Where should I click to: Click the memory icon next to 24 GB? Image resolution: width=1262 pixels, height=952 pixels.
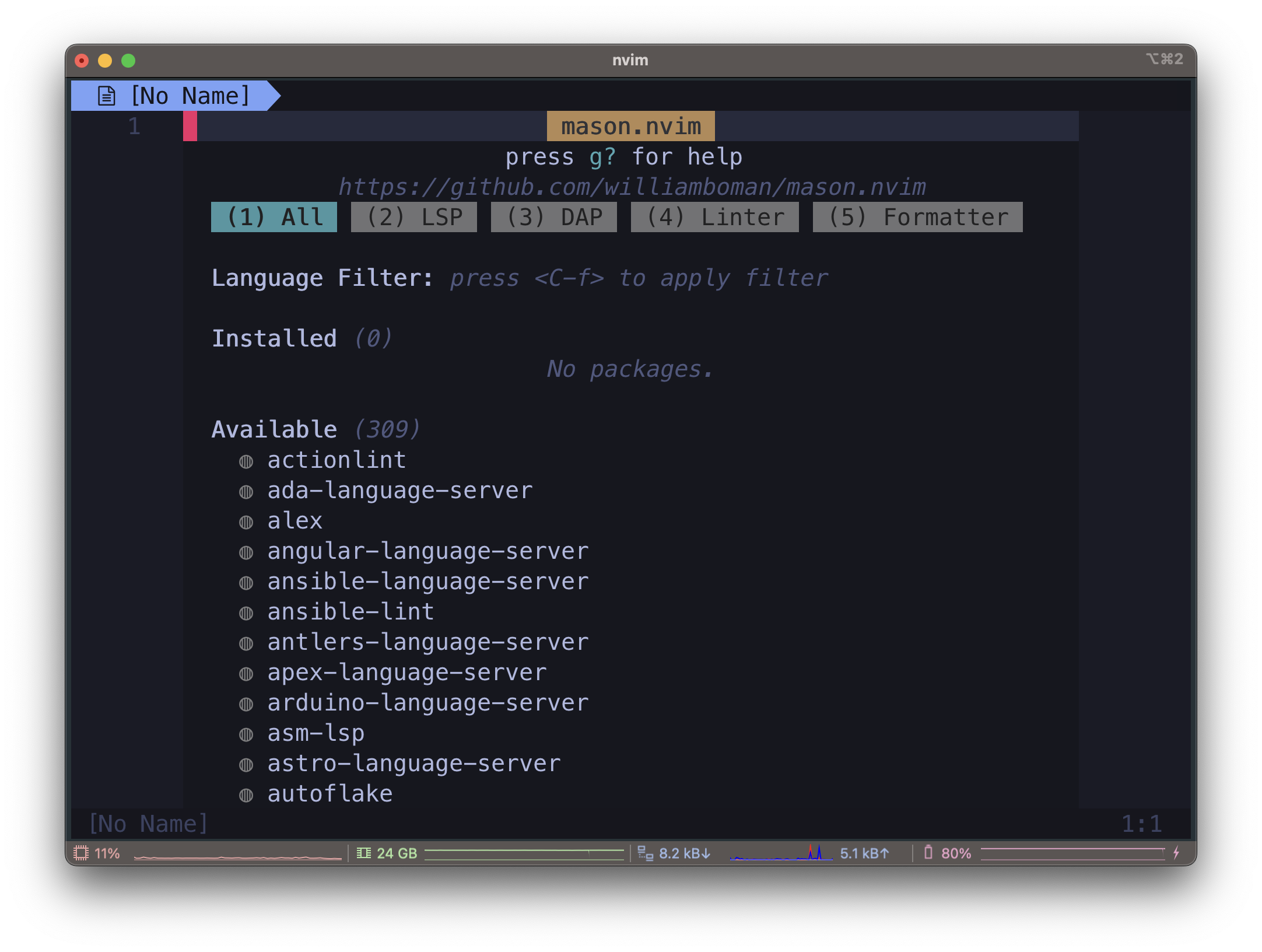click(364, 853)
